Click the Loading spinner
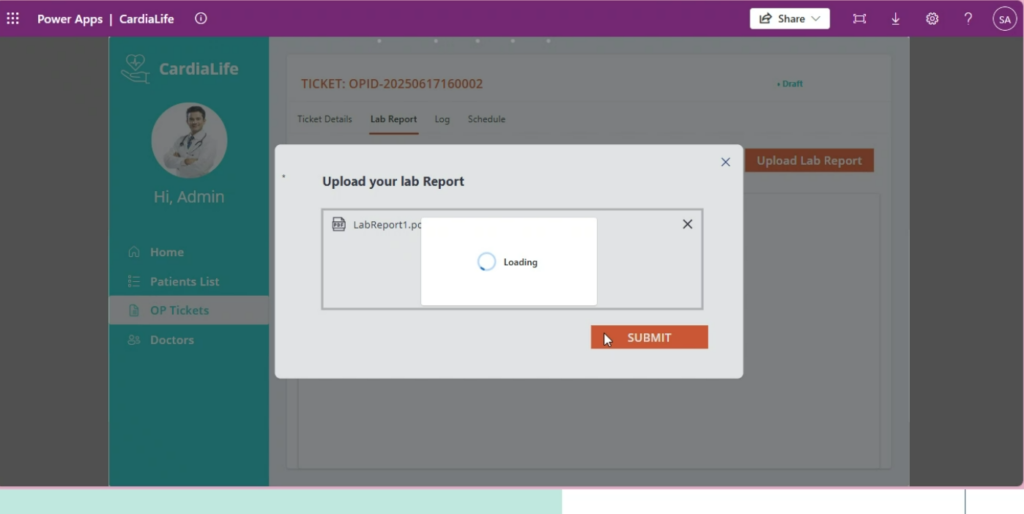 pos(487,262)
